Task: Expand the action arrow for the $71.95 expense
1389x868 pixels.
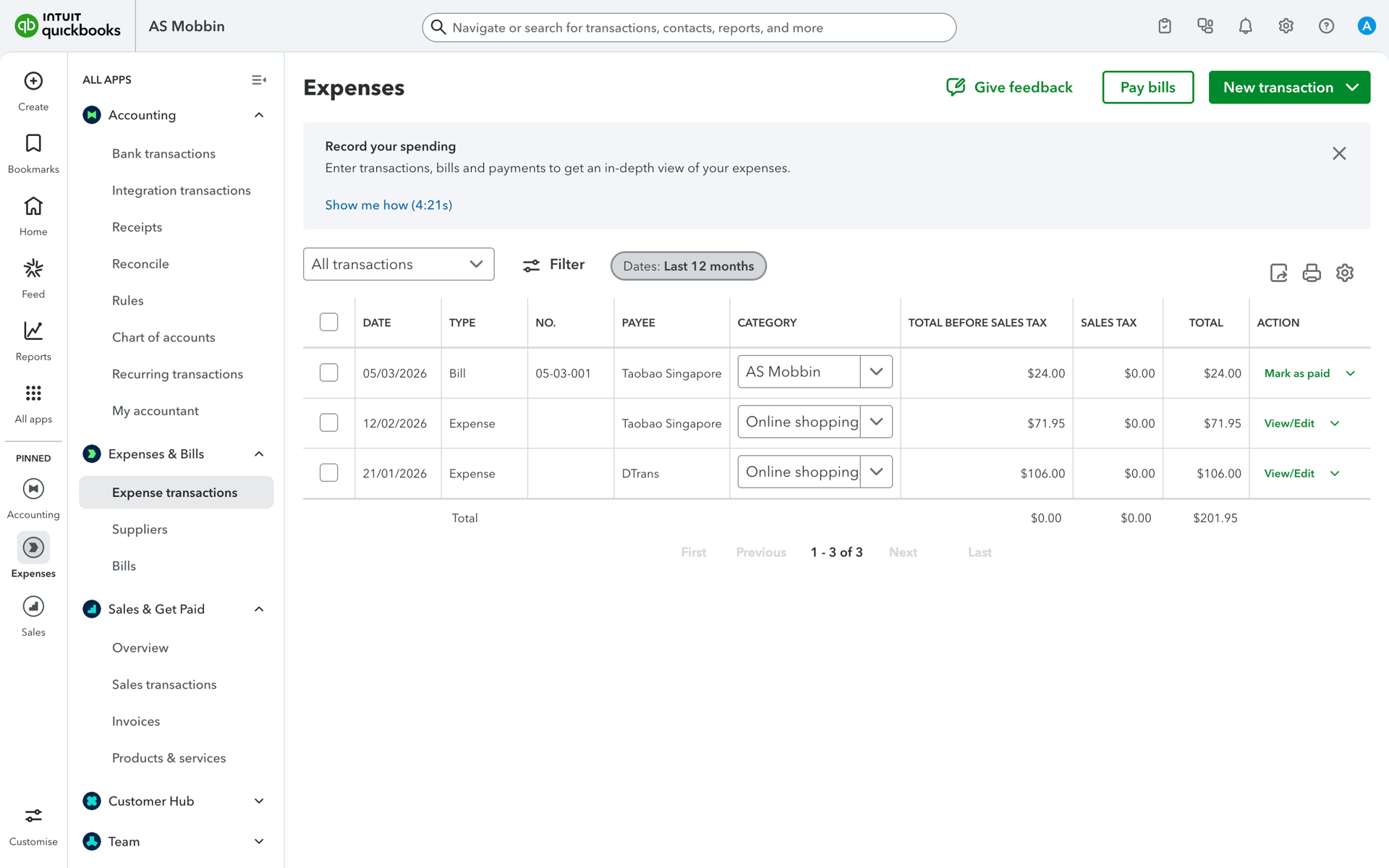Action: (1335, 423)
